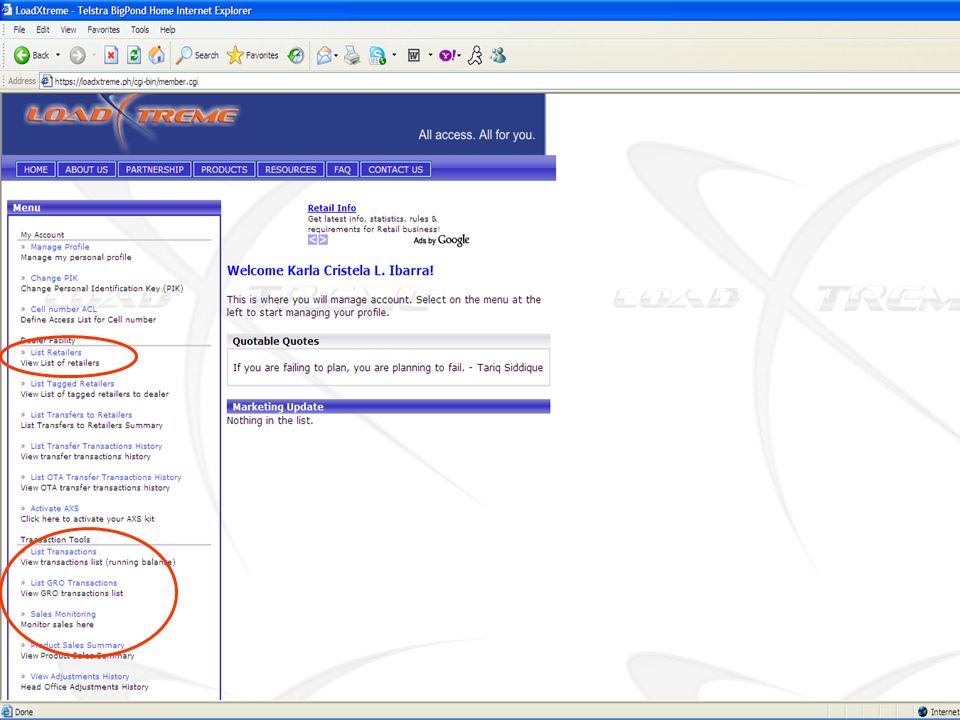Click the Retail Info ad link

click(x=332, y=208)
